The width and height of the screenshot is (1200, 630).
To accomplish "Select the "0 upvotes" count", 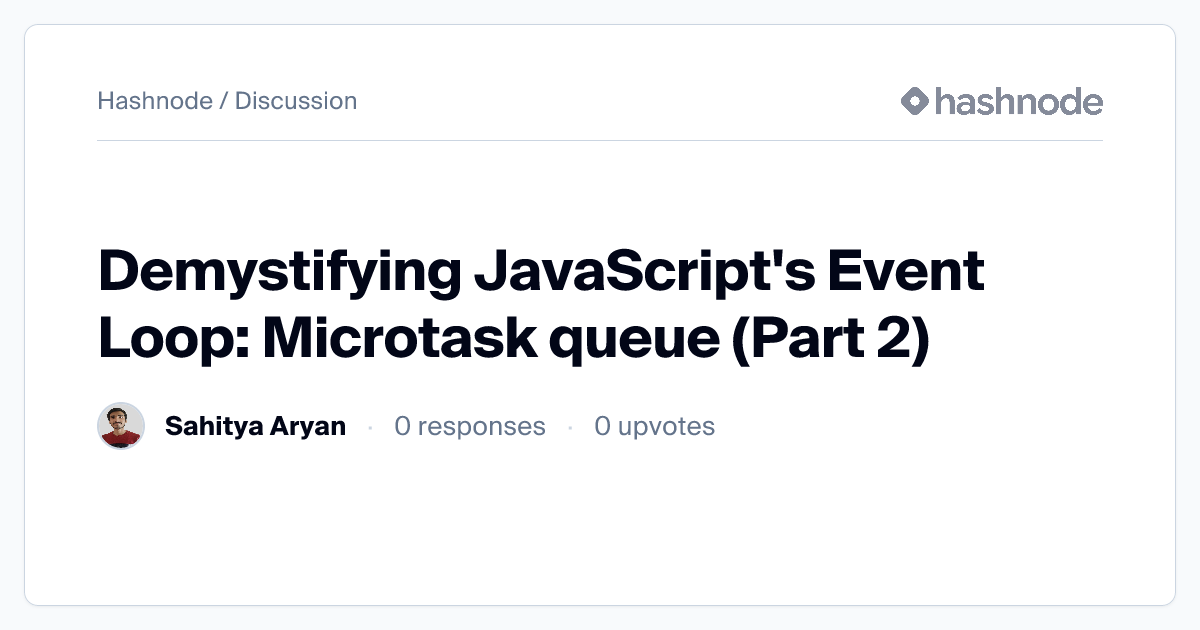I will [654, 426].
